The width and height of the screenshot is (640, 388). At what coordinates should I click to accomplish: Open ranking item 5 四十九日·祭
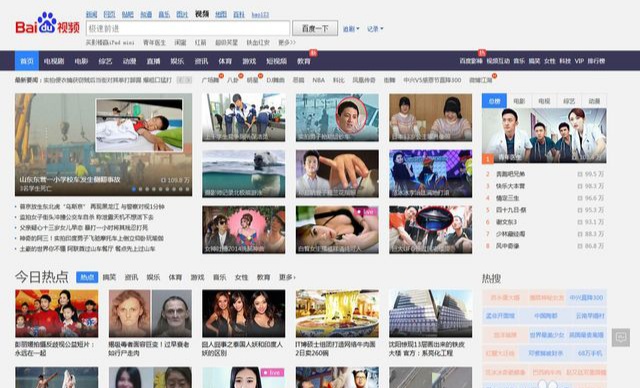[511, 210]
